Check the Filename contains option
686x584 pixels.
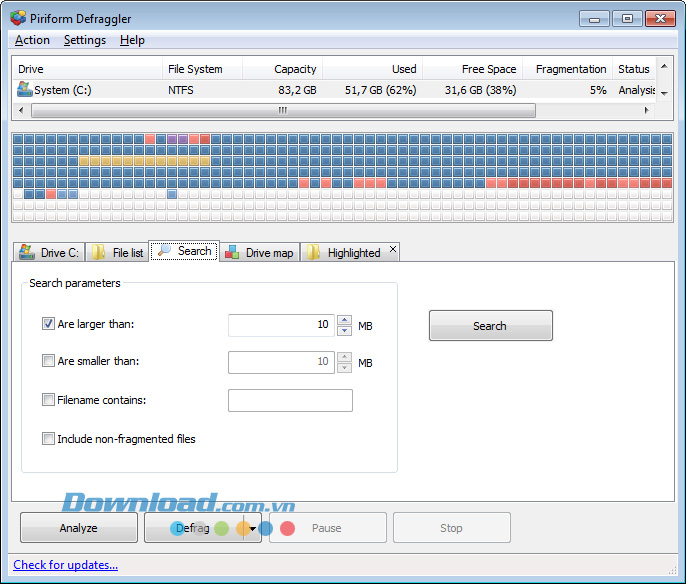pos(48,399)
